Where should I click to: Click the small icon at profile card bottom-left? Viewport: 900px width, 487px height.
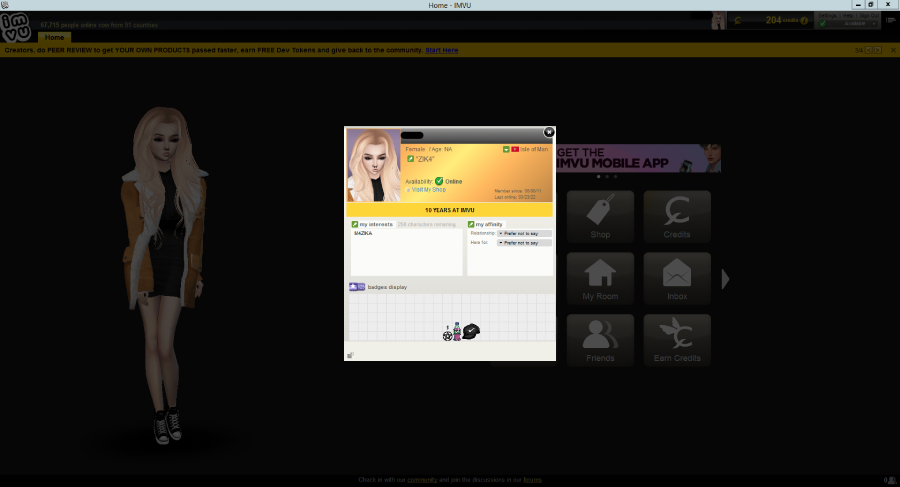[x=350, y=355]
